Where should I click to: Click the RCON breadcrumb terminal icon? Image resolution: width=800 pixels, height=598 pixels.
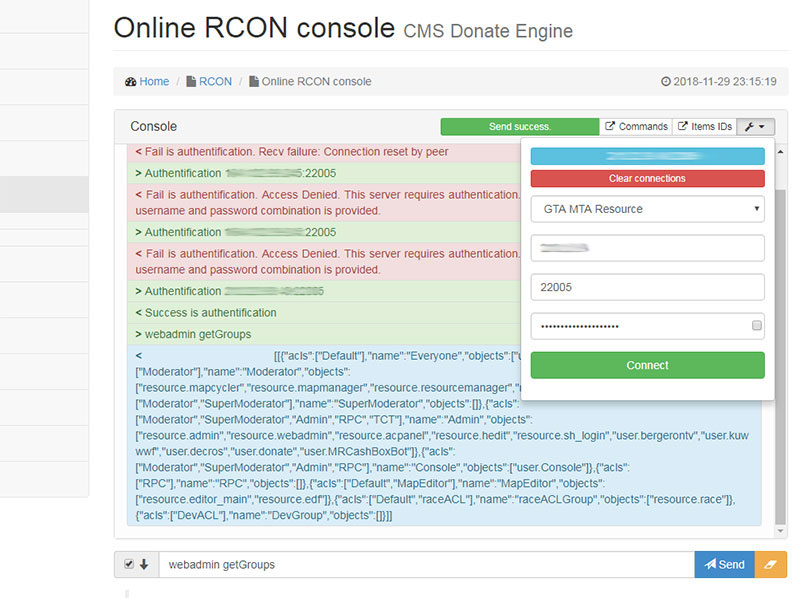click(x=191, y=82)
